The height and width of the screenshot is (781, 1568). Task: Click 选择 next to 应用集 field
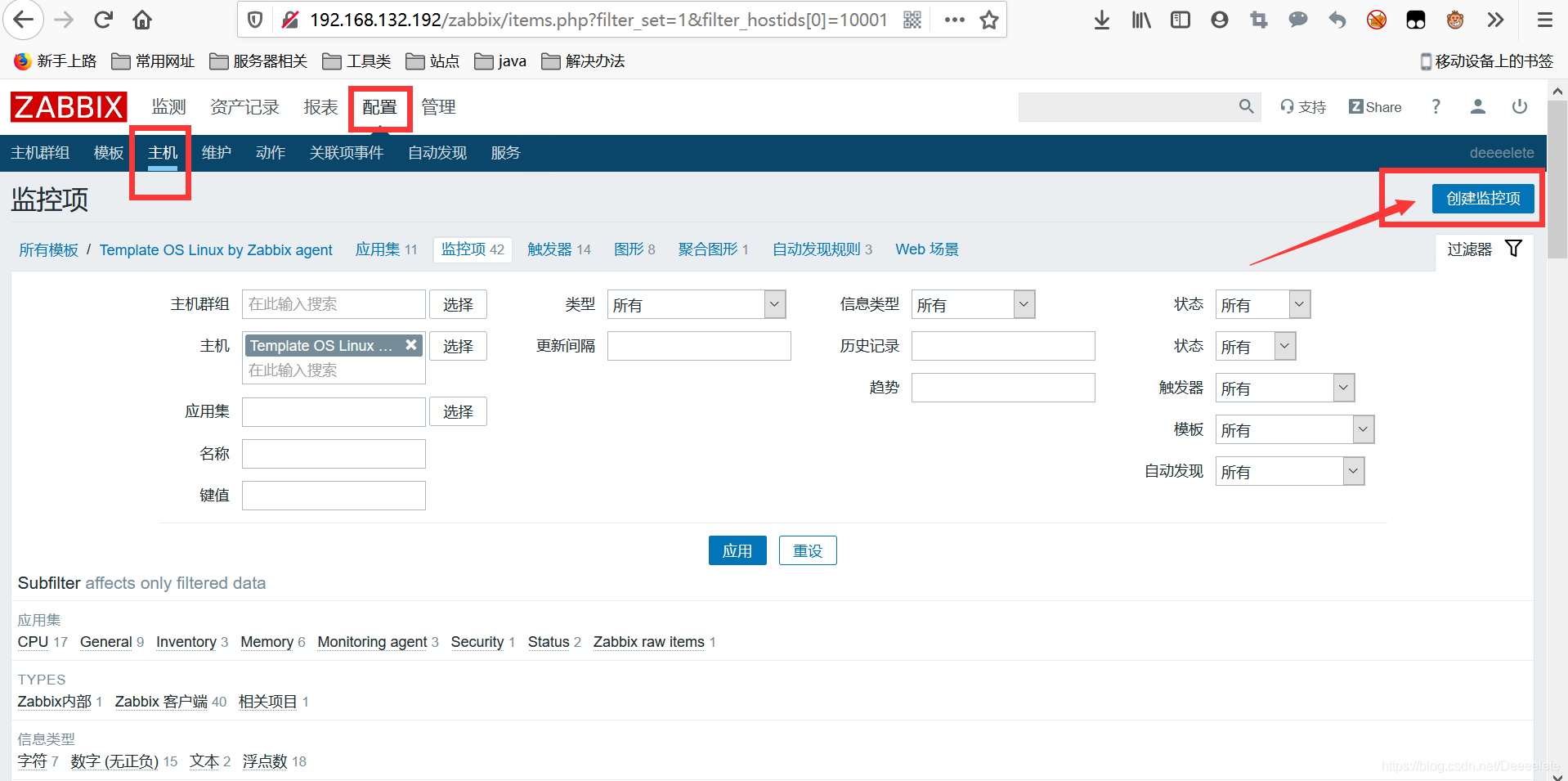point(458,411)
